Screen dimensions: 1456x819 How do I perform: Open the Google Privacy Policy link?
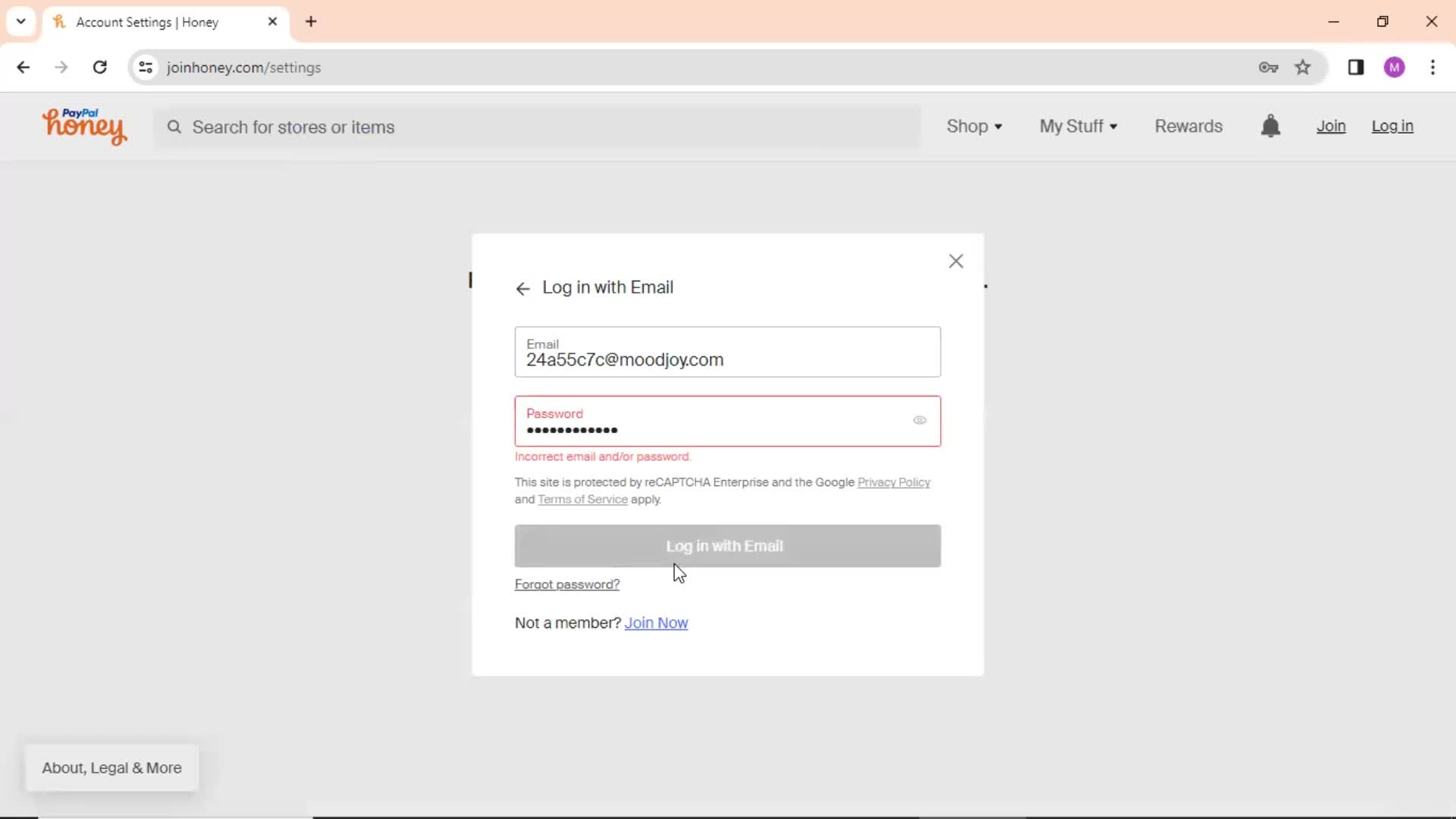(x=893, y=482)
